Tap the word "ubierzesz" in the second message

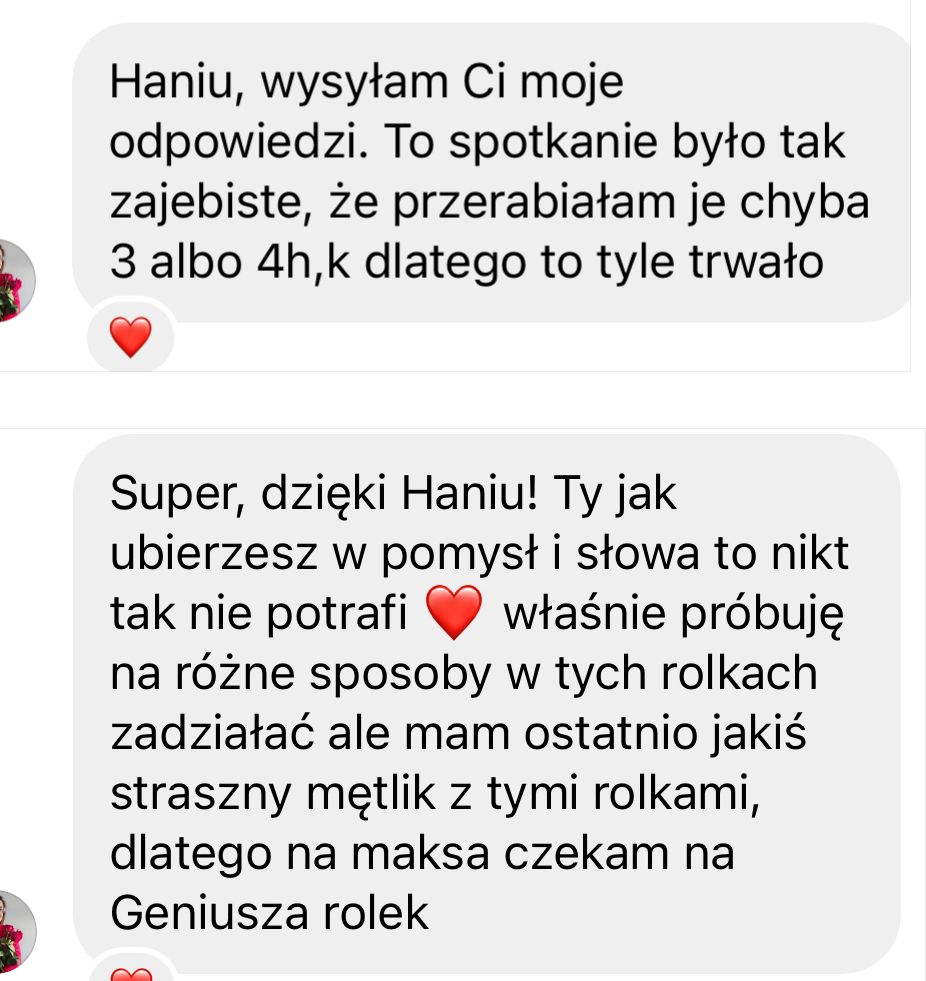click(x=214, y=554)
